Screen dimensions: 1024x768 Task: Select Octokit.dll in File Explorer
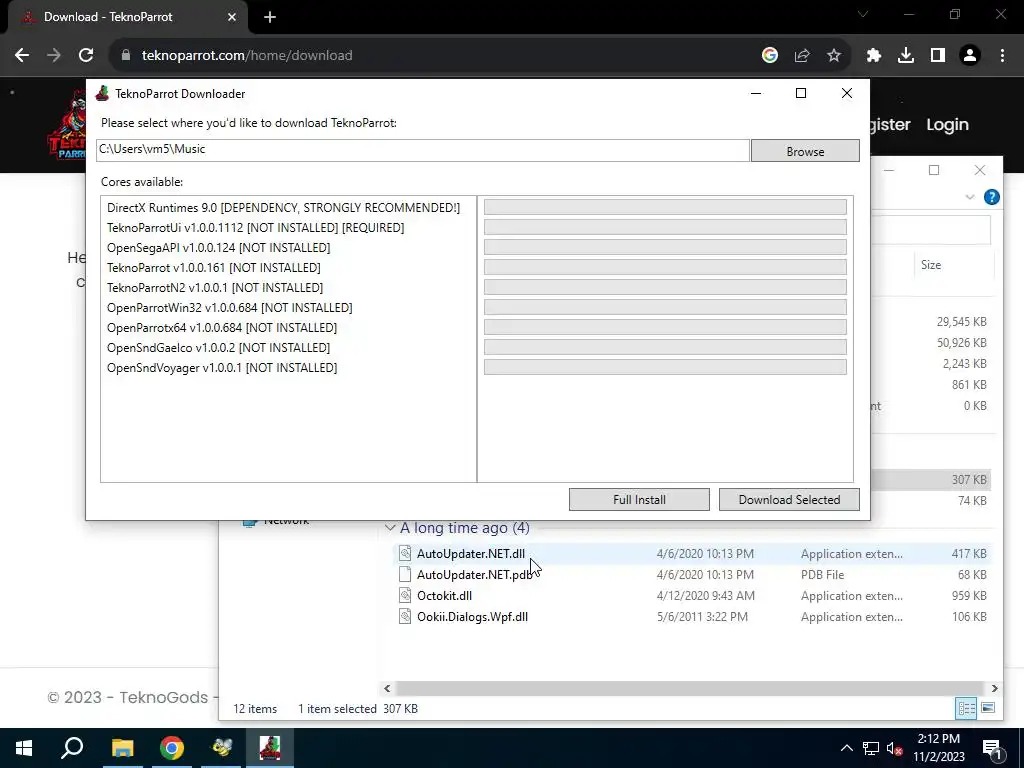click(x=444, y=596)
